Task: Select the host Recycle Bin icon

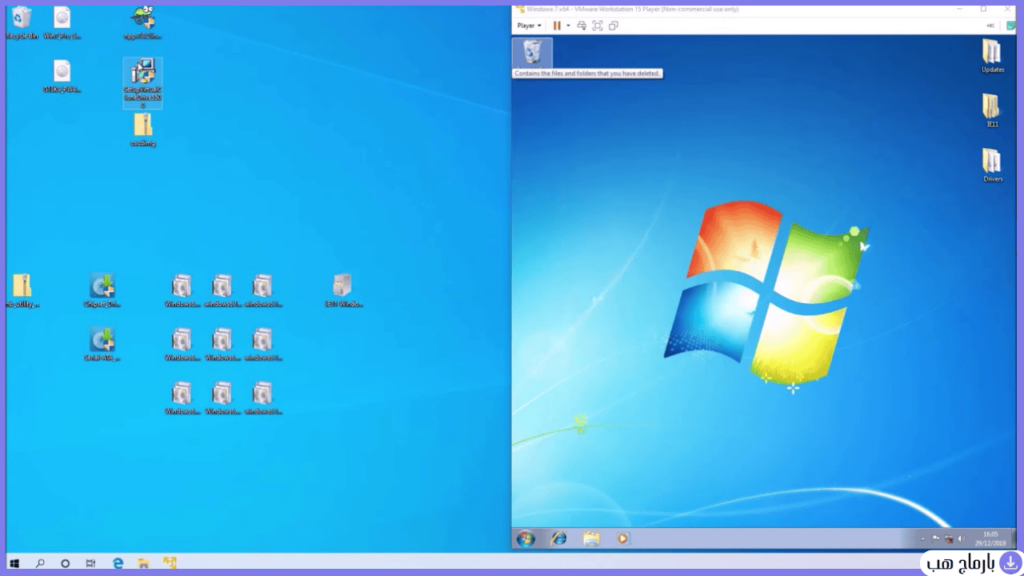Action: (x=22, y=24)
